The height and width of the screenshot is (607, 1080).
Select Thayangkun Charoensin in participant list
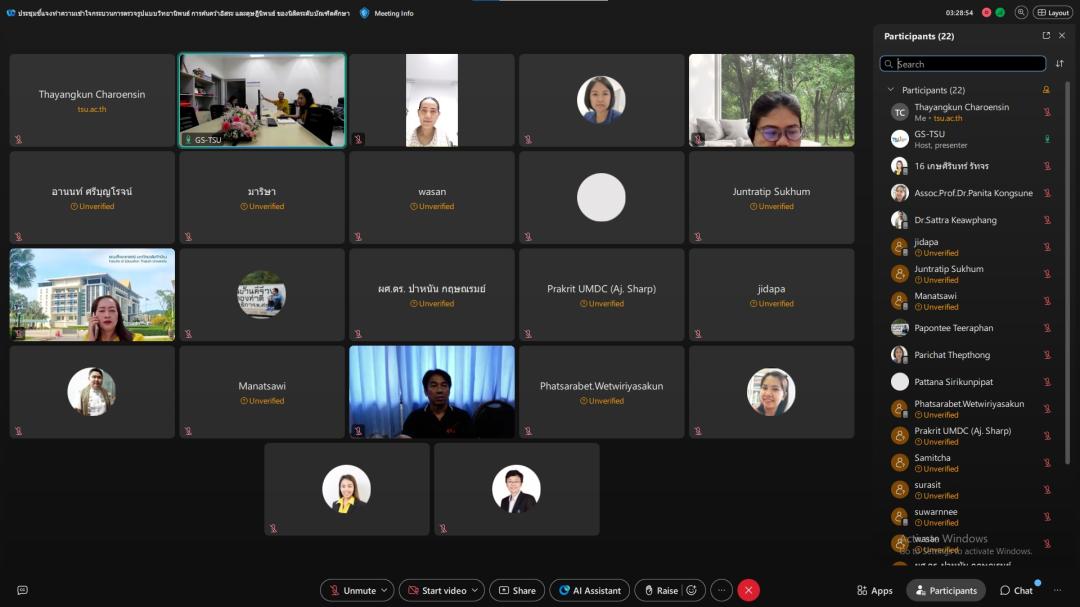pos(971,112)
